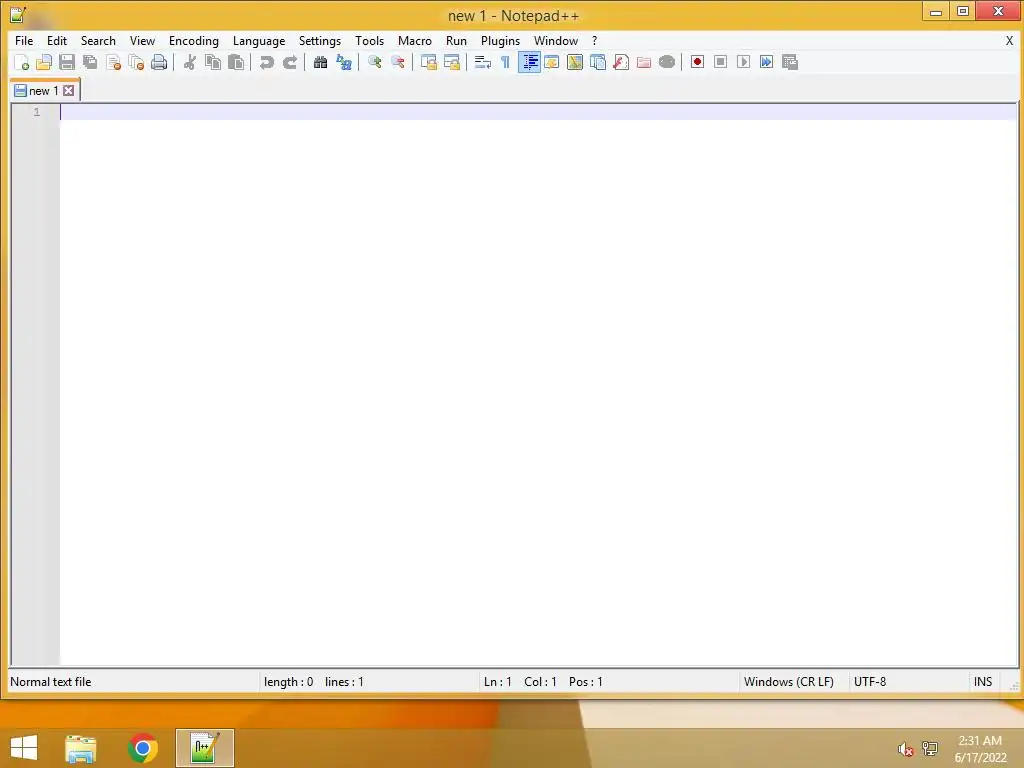Image resolution: width=1024 pixels, height=768 pixels.
Task: Click the Open file toolbar icon
Action: 44,62
